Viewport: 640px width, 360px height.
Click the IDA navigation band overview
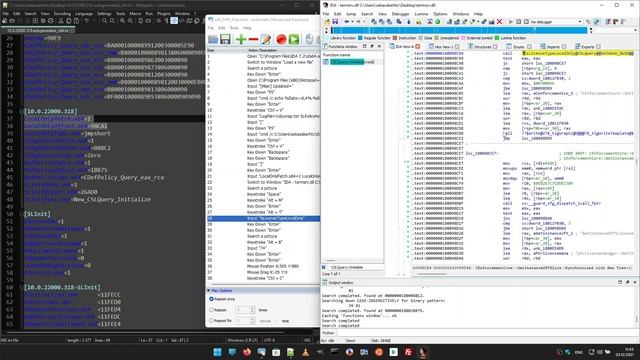coord(459,30)
